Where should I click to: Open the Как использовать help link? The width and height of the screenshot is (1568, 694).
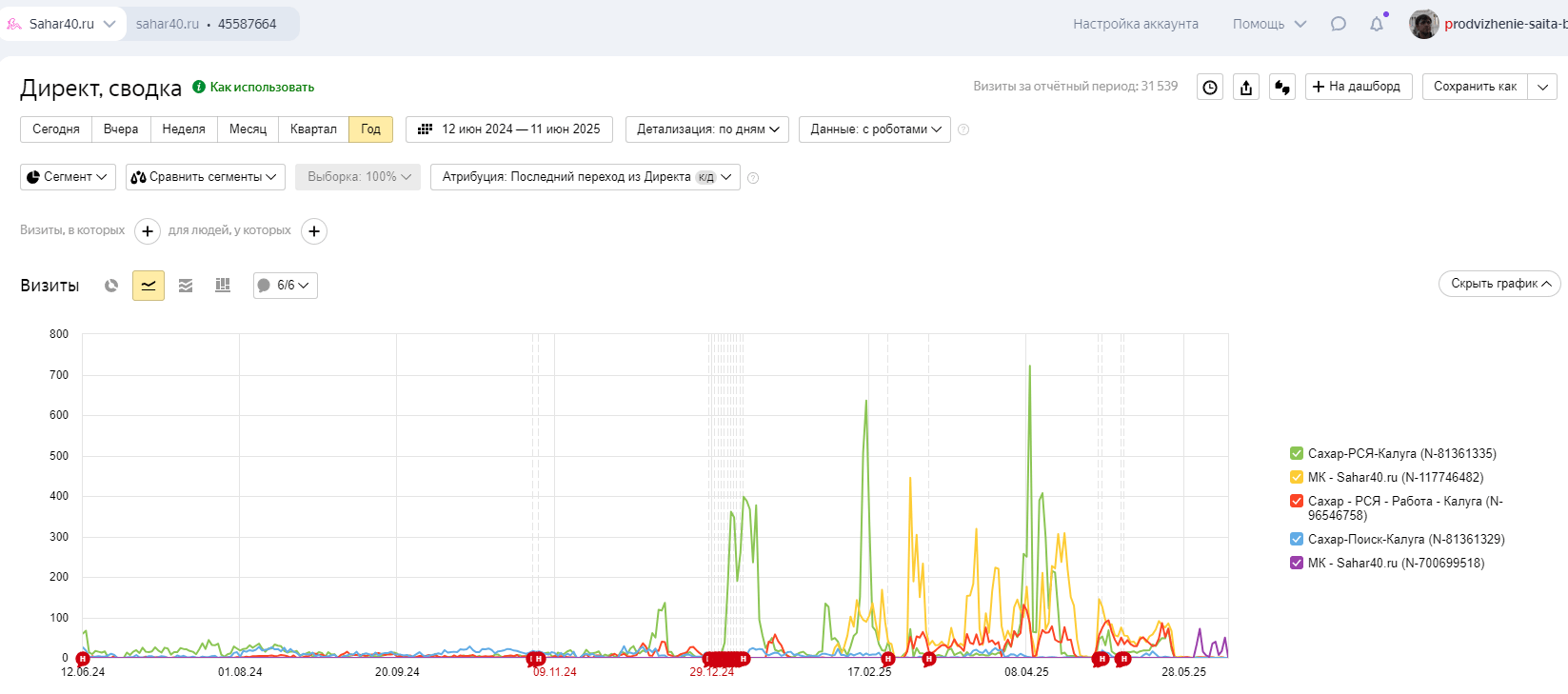262,87
